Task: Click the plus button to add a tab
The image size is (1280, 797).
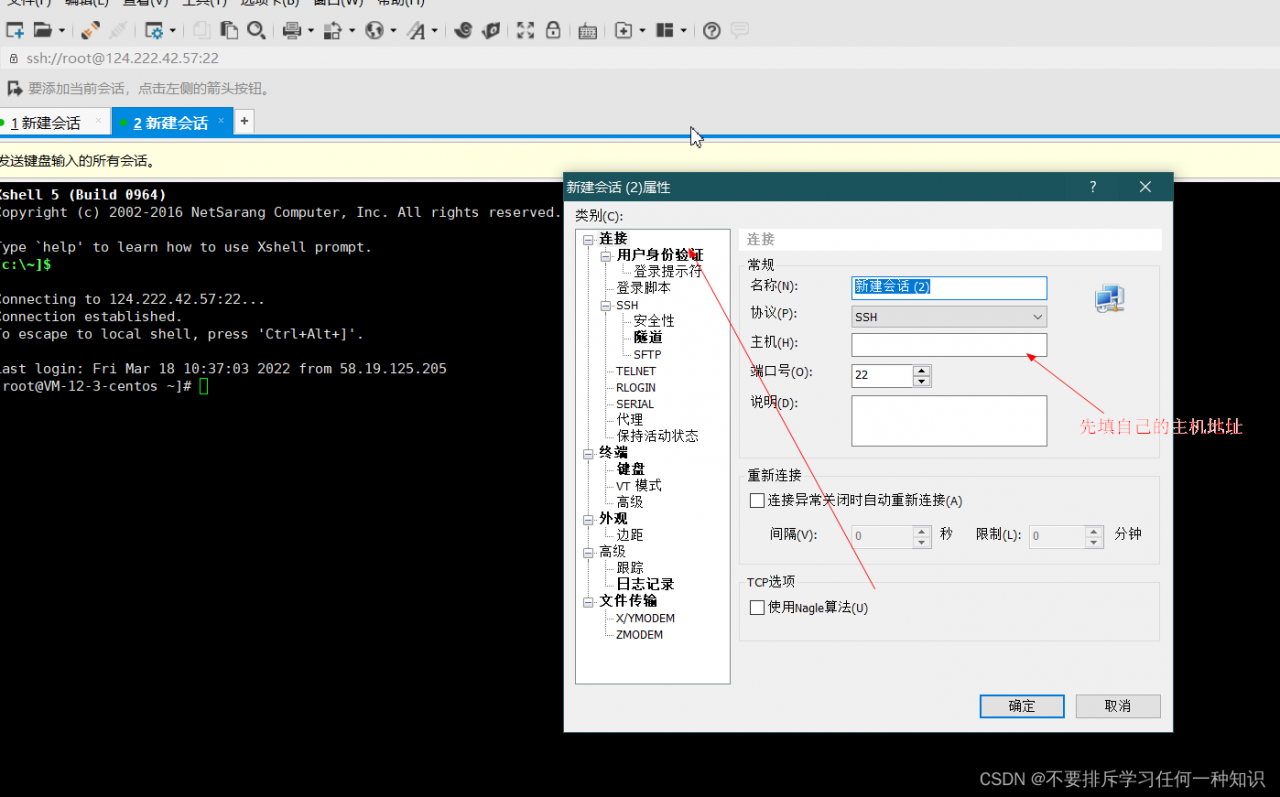Action: 244,121
